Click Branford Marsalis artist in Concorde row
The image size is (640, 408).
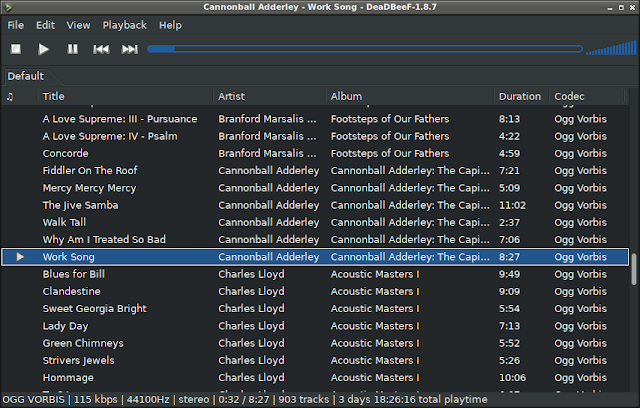(267, 153)
